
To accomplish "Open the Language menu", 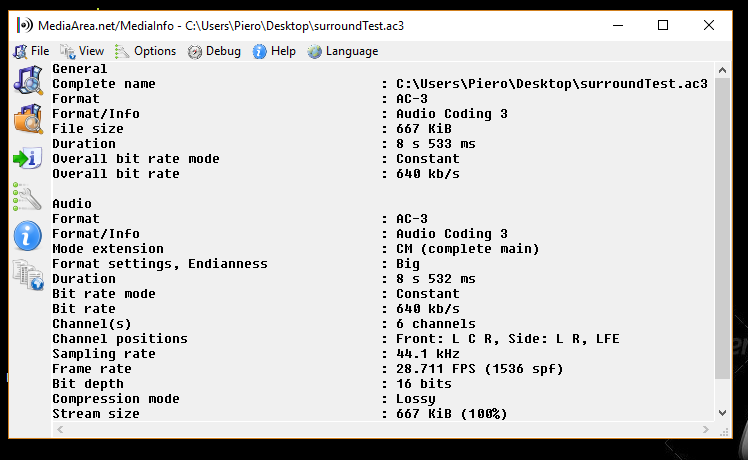I will coord(343,51).
